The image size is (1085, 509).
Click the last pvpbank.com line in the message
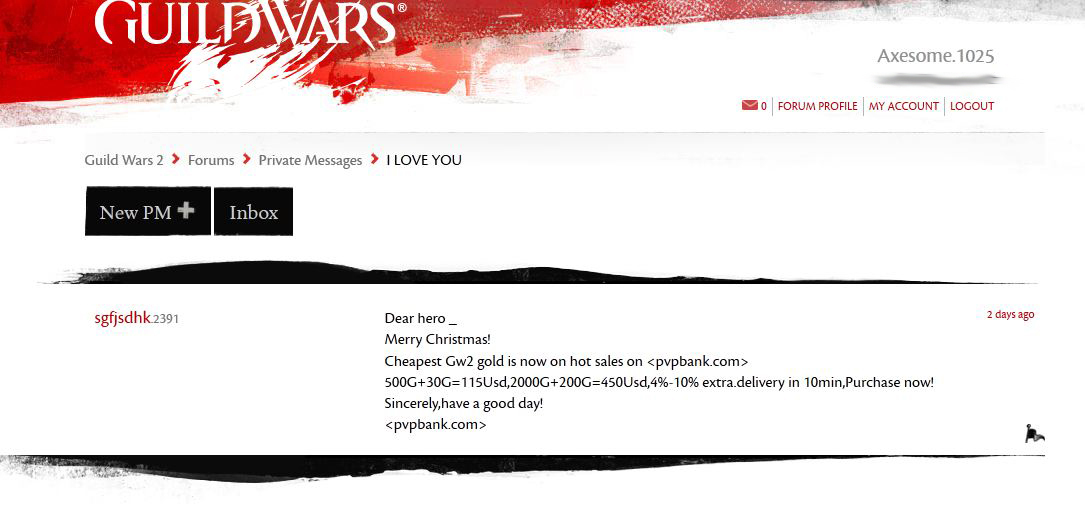point(435,424)
